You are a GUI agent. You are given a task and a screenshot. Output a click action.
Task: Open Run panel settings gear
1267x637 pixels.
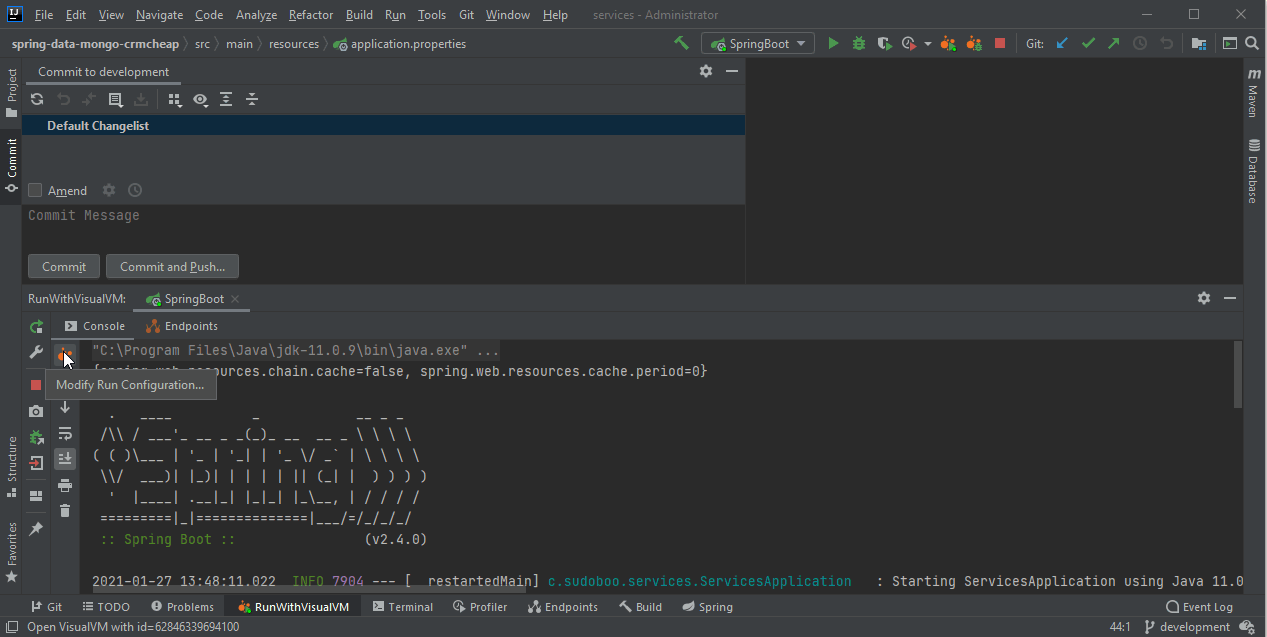point(1204,298)
